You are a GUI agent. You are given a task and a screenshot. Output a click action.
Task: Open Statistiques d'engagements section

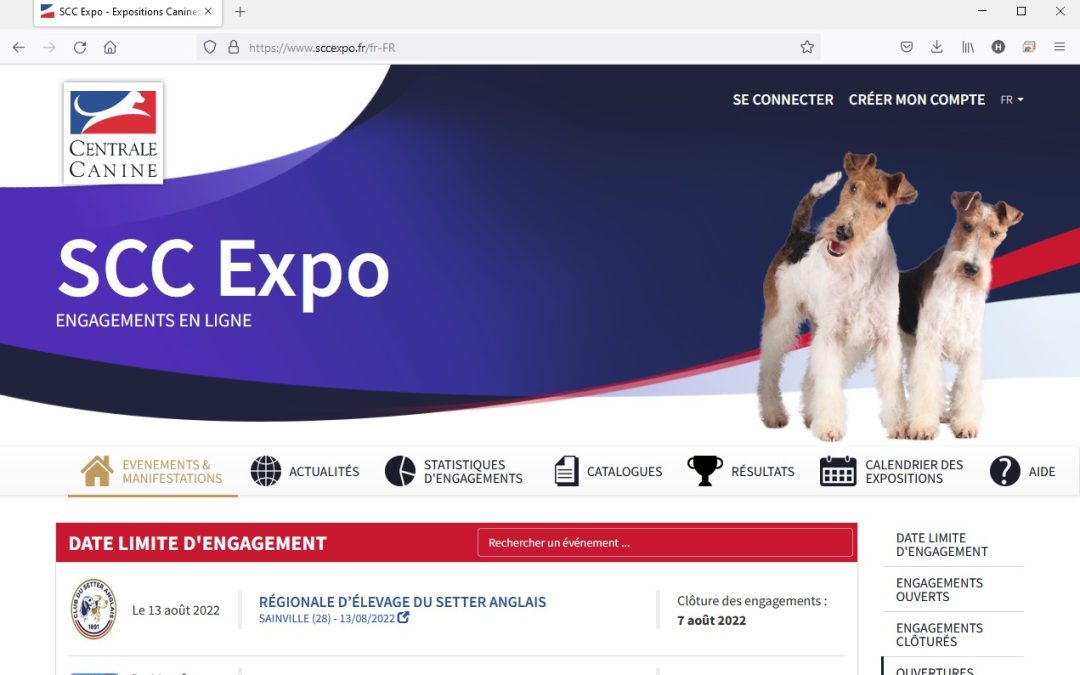point(473,472)
